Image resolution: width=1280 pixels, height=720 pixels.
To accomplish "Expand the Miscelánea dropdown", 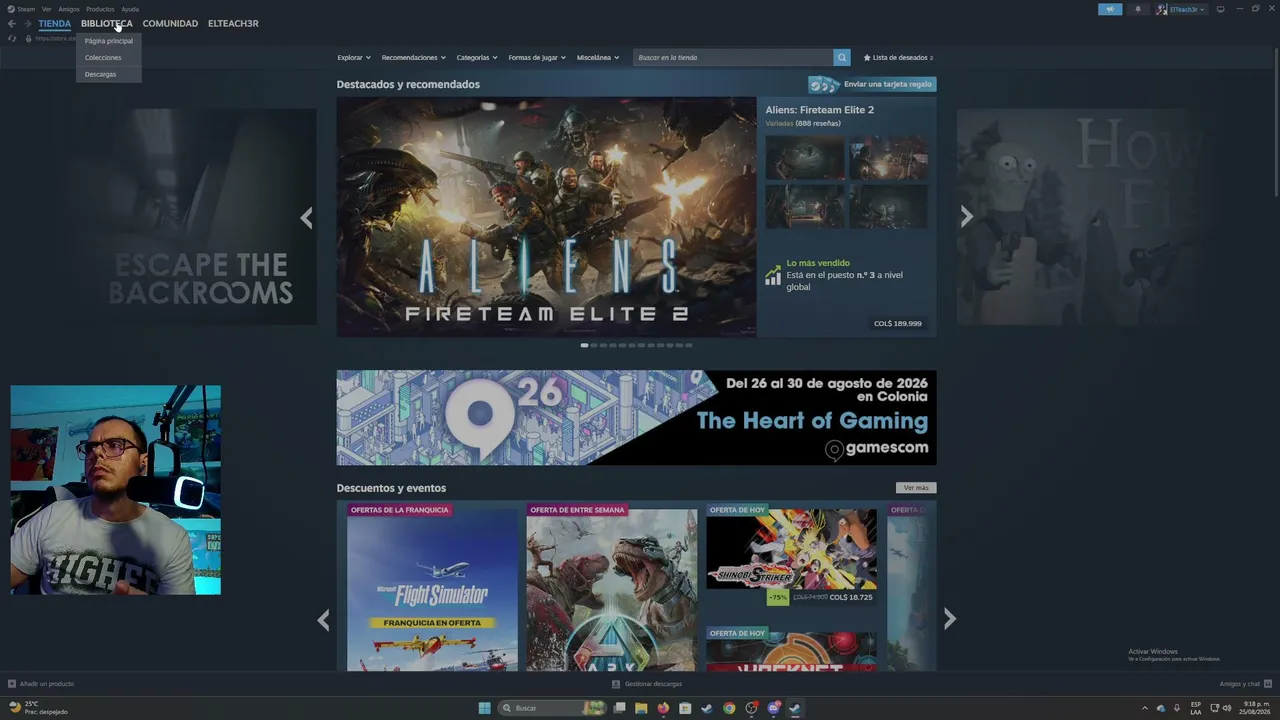I will [x=598, y=57].
